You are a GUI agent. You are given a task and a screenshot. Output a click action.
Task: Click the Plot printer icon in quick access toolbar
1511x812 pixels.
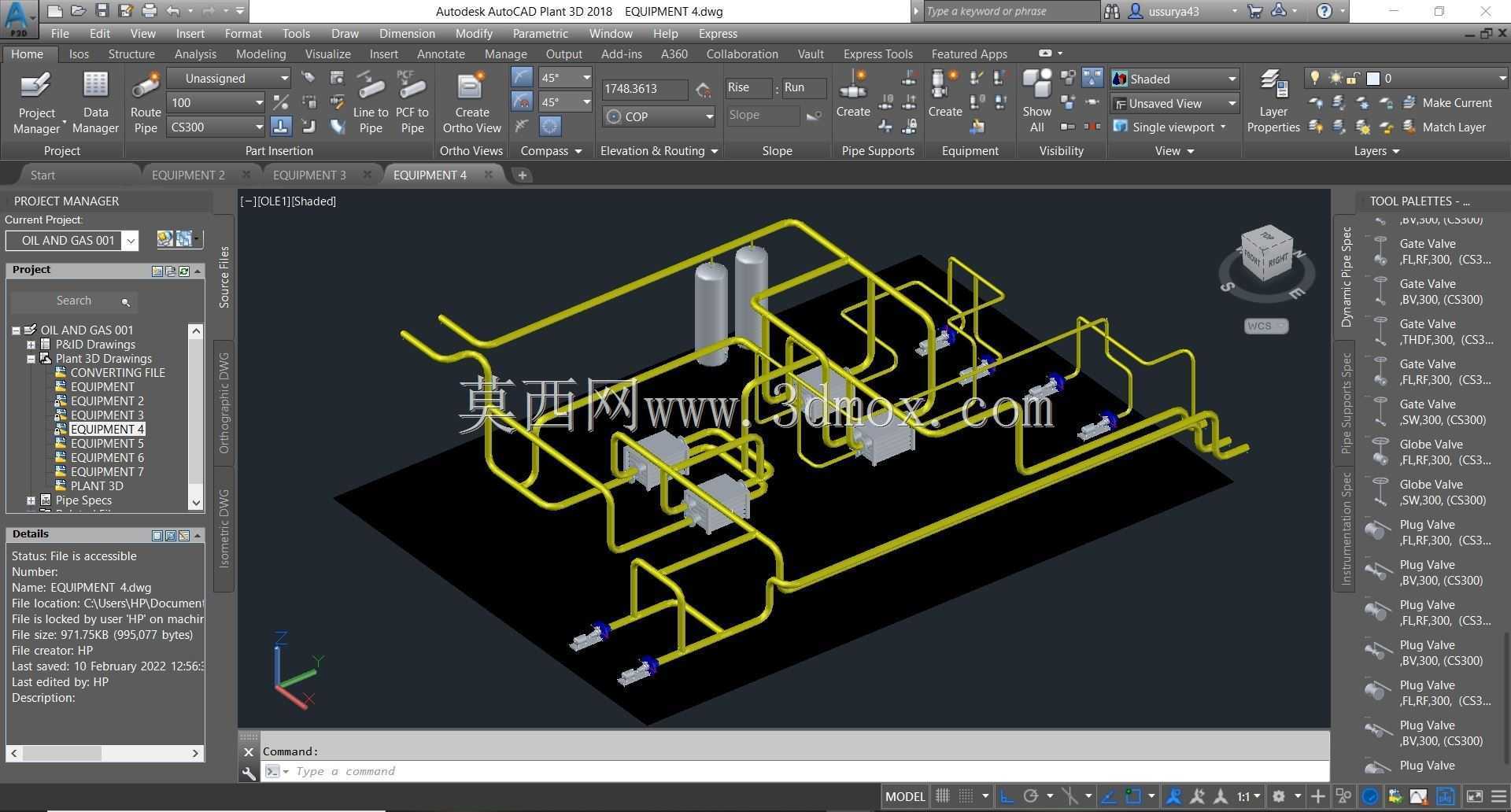[x=149, y=11]
